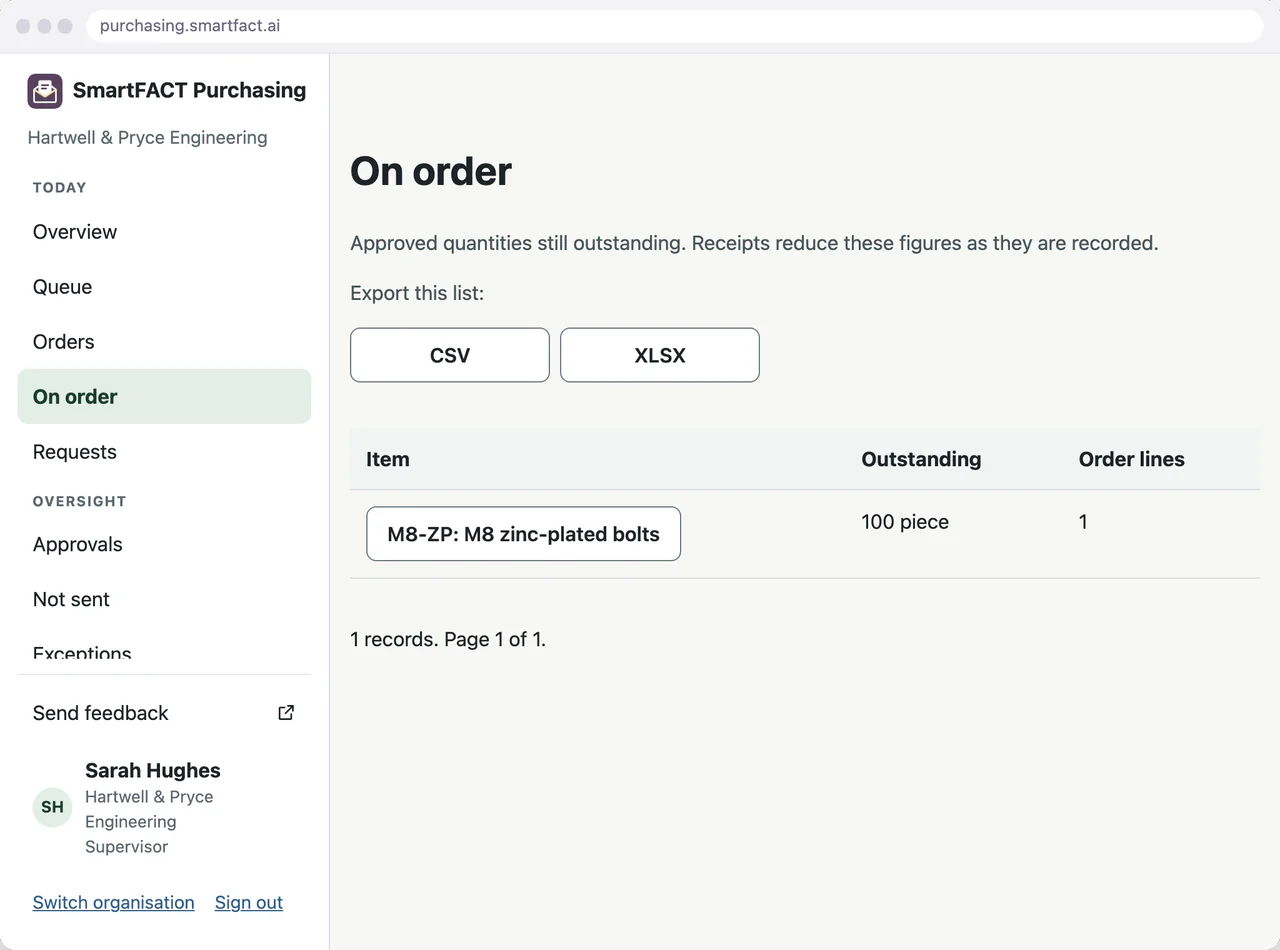The width and height of the screenshot is (1280, 950).
Task: Click the Send feedback link
Action: pyautogui.click(x=164, y=713)
